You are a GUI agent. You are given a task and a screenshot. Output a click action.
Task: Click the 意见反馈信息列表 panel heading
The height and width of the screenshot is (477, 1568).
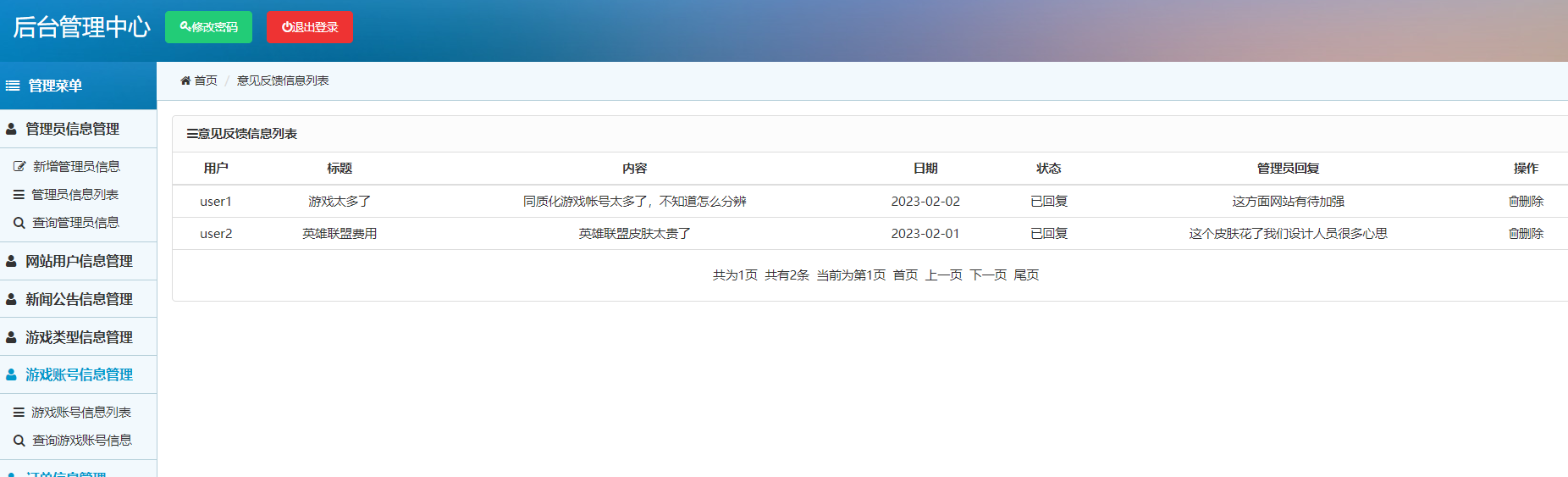(x=242, y=134)
